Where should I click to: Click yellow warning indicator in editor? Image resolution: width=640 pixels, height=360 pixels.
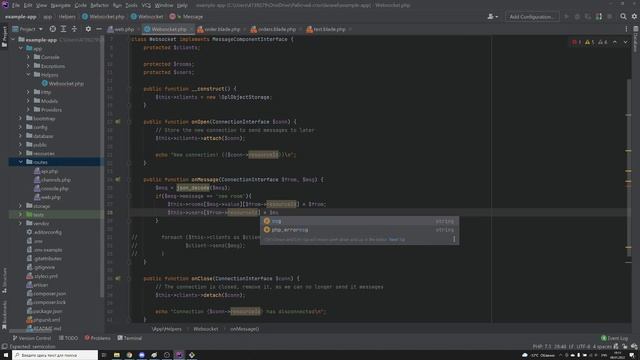pos(589,42)
